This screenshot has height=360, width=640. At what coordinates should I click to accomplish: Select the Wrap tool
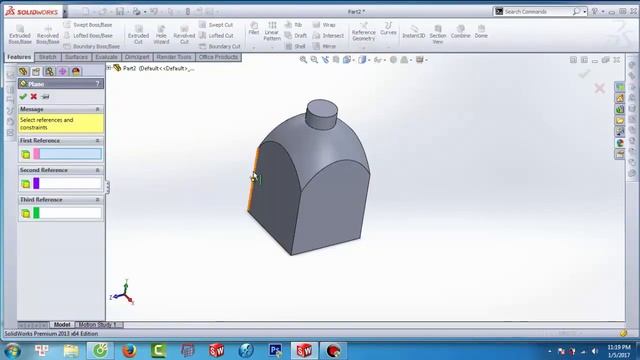[324, 25]
